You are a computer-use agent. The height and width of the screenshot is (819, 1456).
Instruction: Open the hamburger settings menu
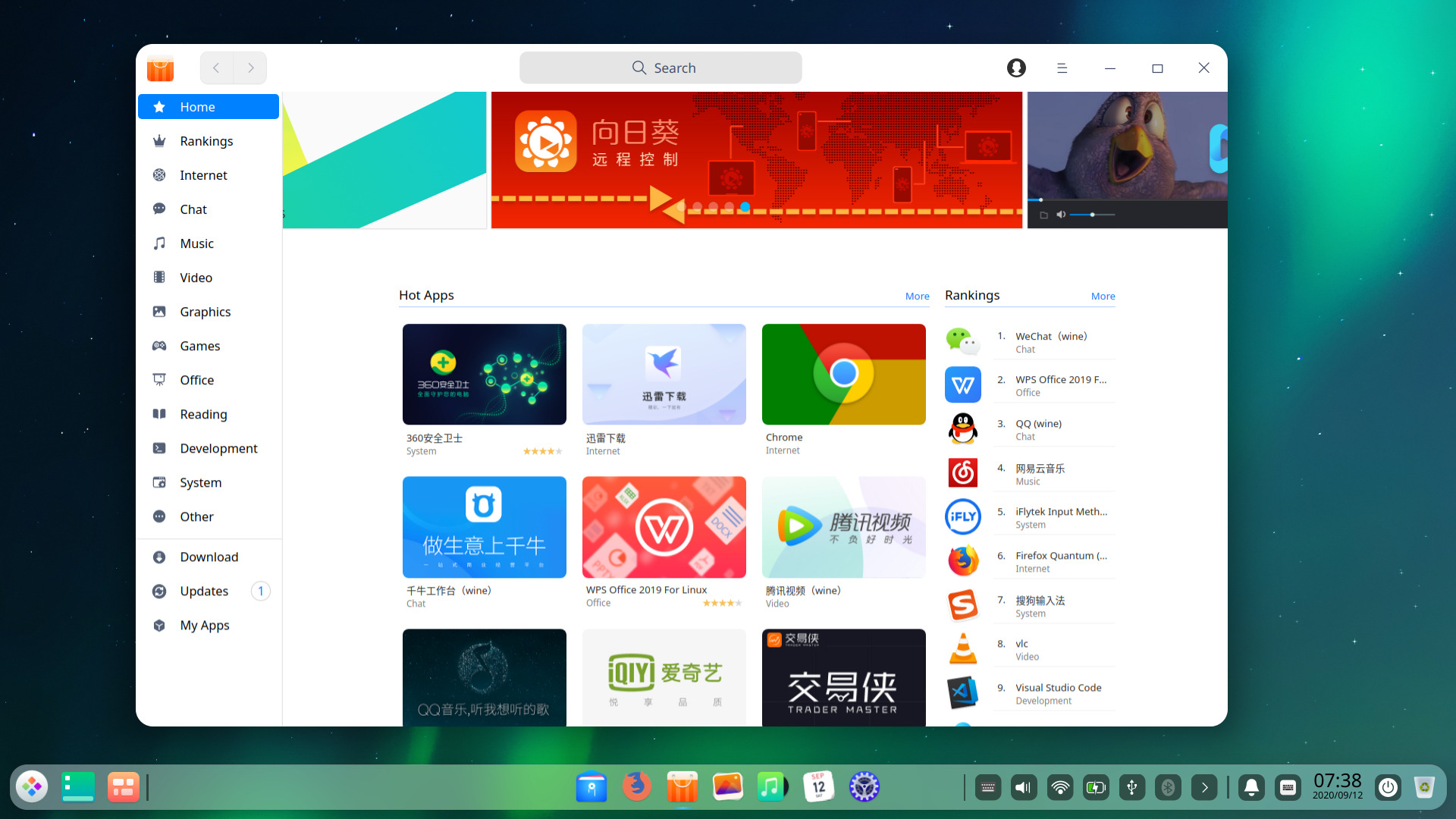[1062, 67]
